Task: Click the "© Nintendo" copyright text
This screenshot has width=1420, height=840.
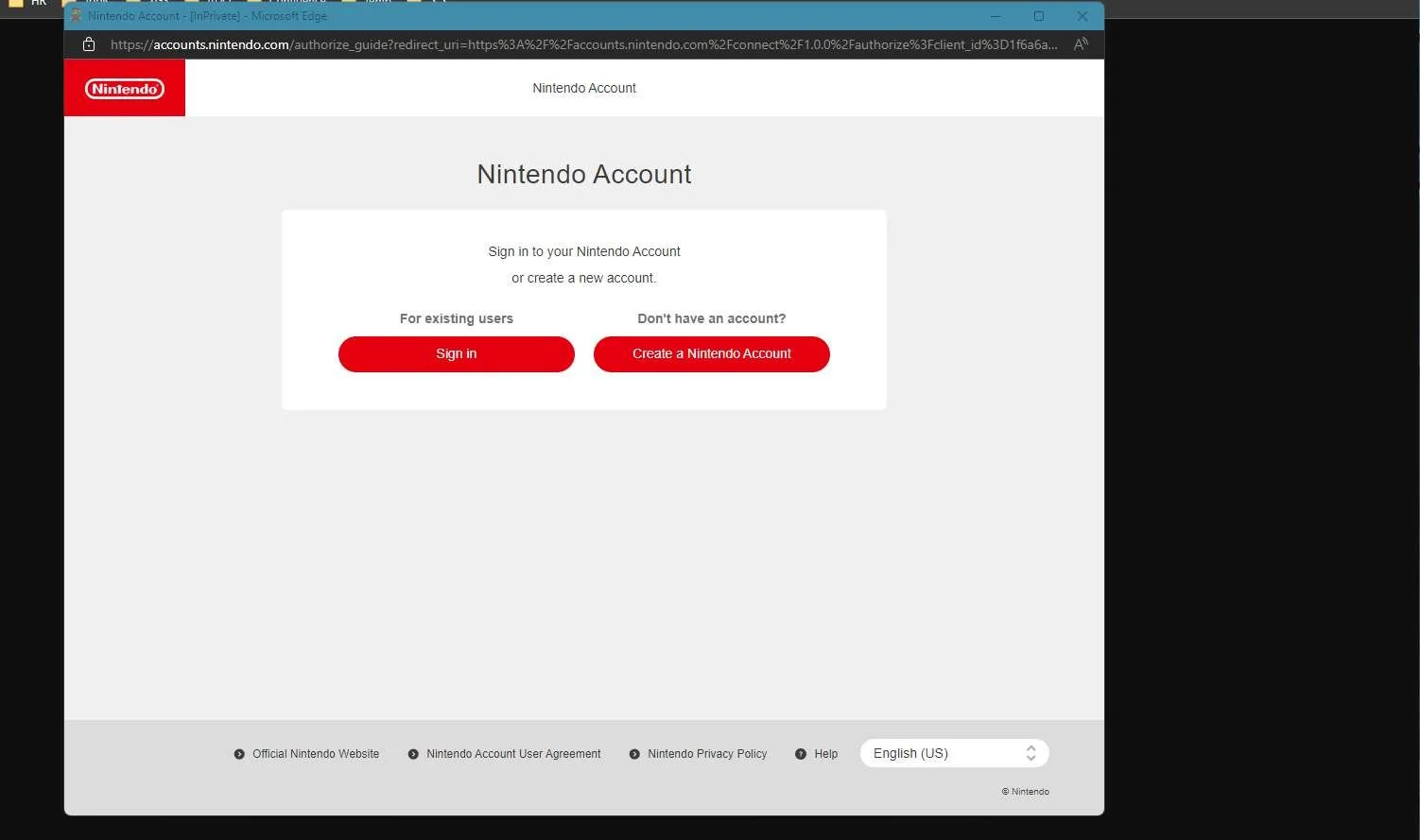Action: 1026,792
